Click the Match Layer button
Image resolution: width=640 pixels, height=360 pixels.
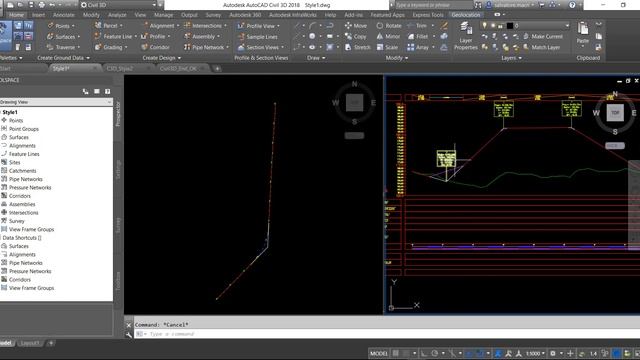point(541,47)
